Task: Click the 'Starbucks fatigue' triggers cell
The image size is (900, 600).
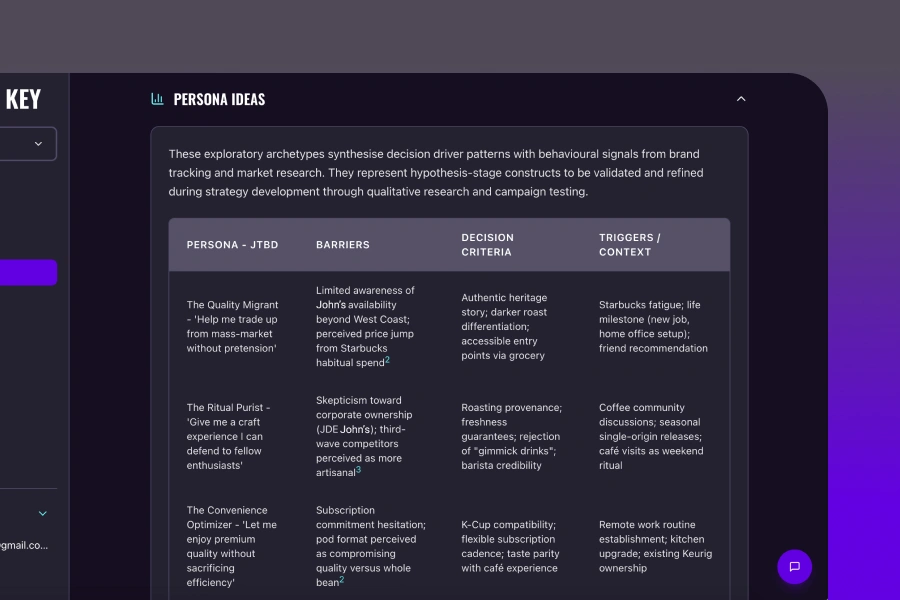Action: pyautogui.click(x=653, y=326)
